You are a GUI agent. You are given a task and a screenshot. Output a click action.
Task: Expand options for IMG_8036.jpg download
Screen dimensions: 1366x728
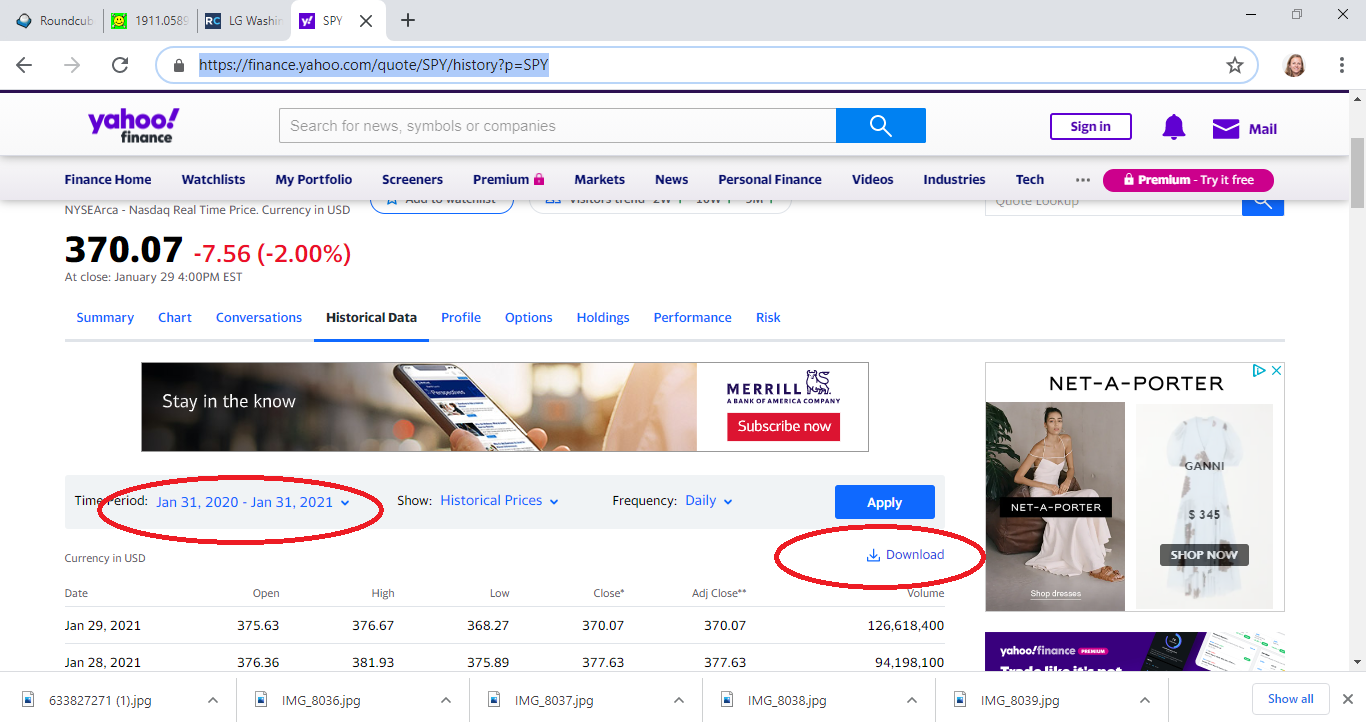(445, 700)
